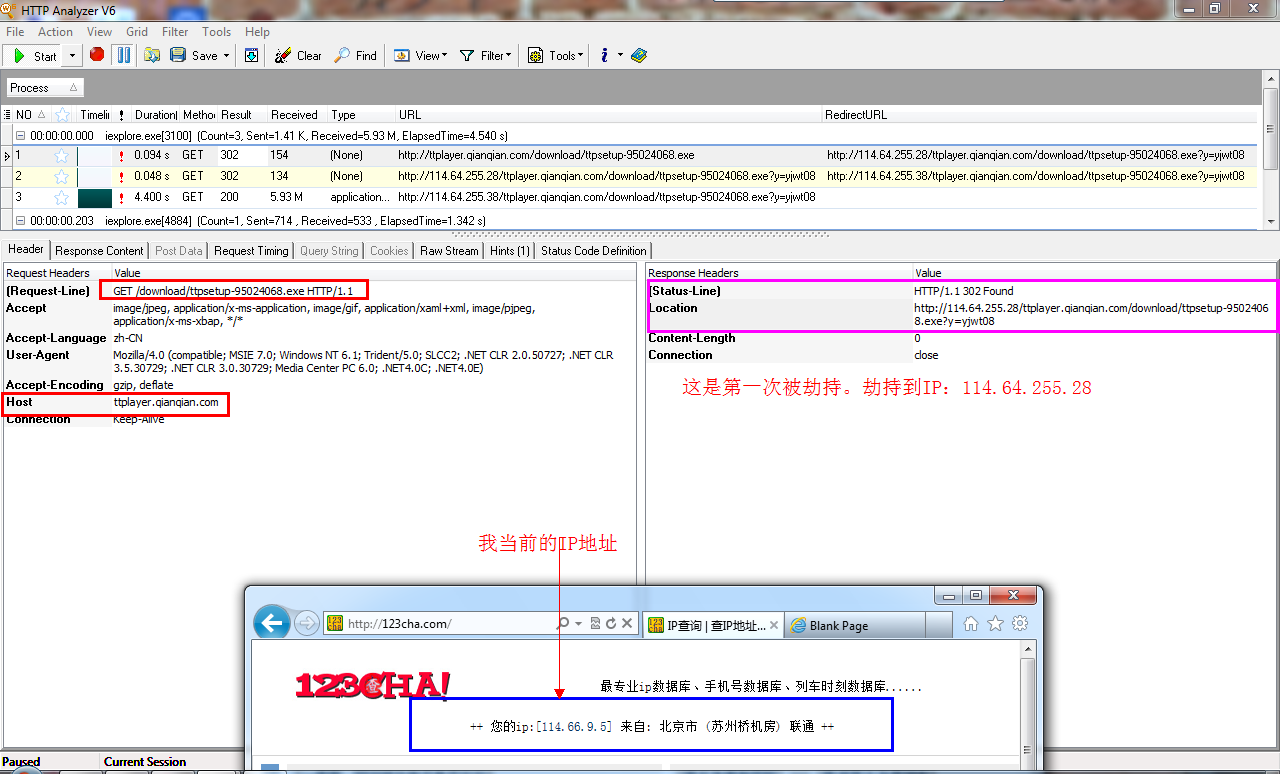Click the exclamation hint icon on row 1
The image size is (1280, 774).
coord(121,156)
